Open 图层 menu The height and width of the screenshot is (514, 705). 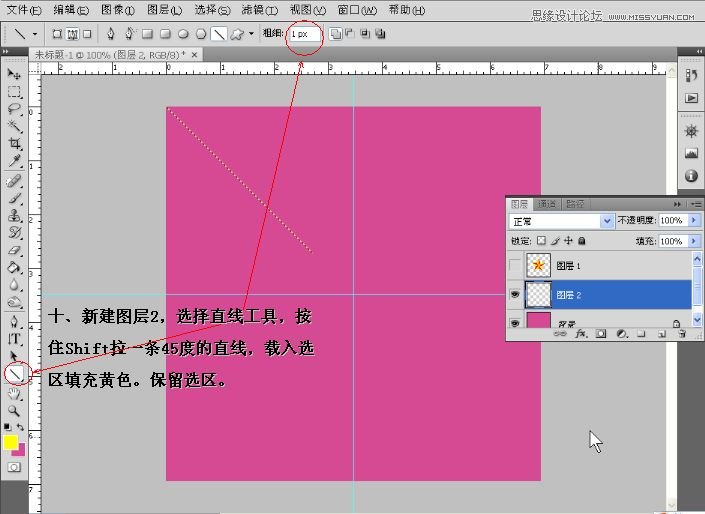click(165, 10)
